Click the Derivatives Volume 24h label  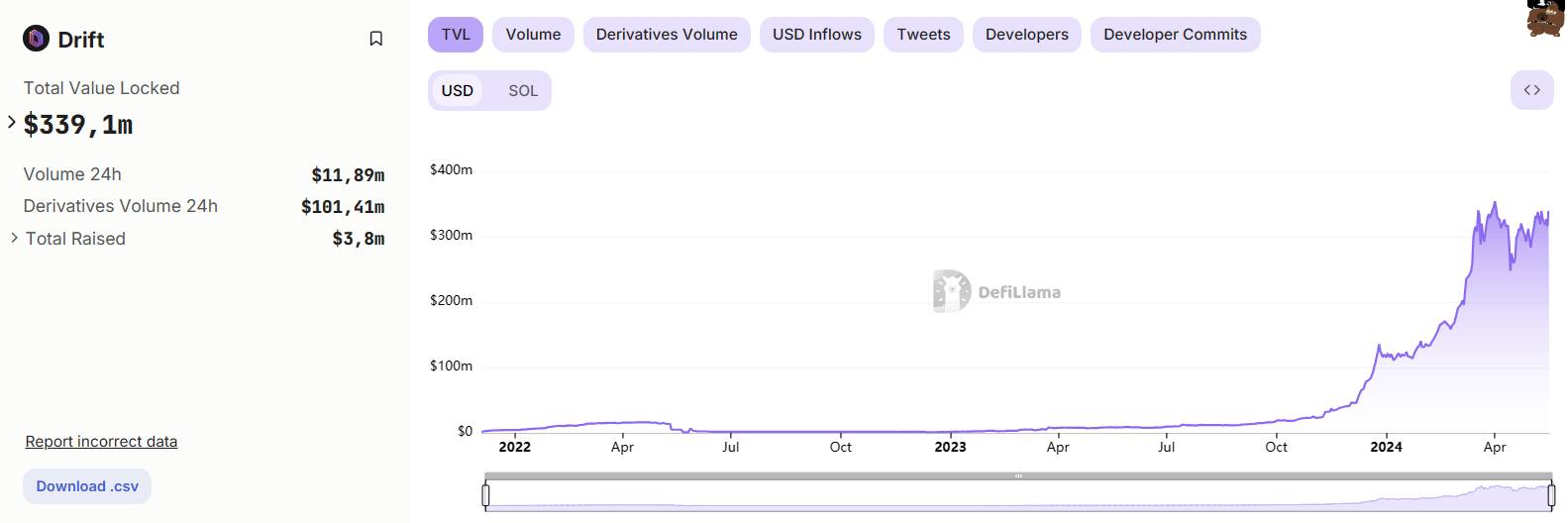tap(121, 206)
